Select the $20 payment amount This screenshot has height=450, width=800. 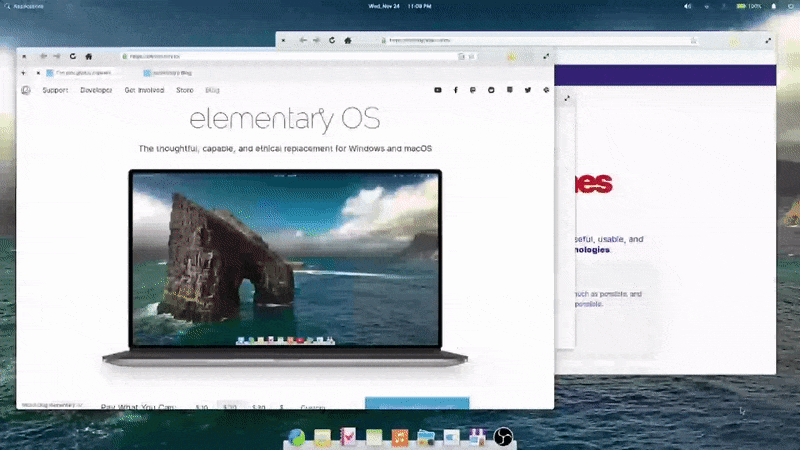(x=229, y=407)
